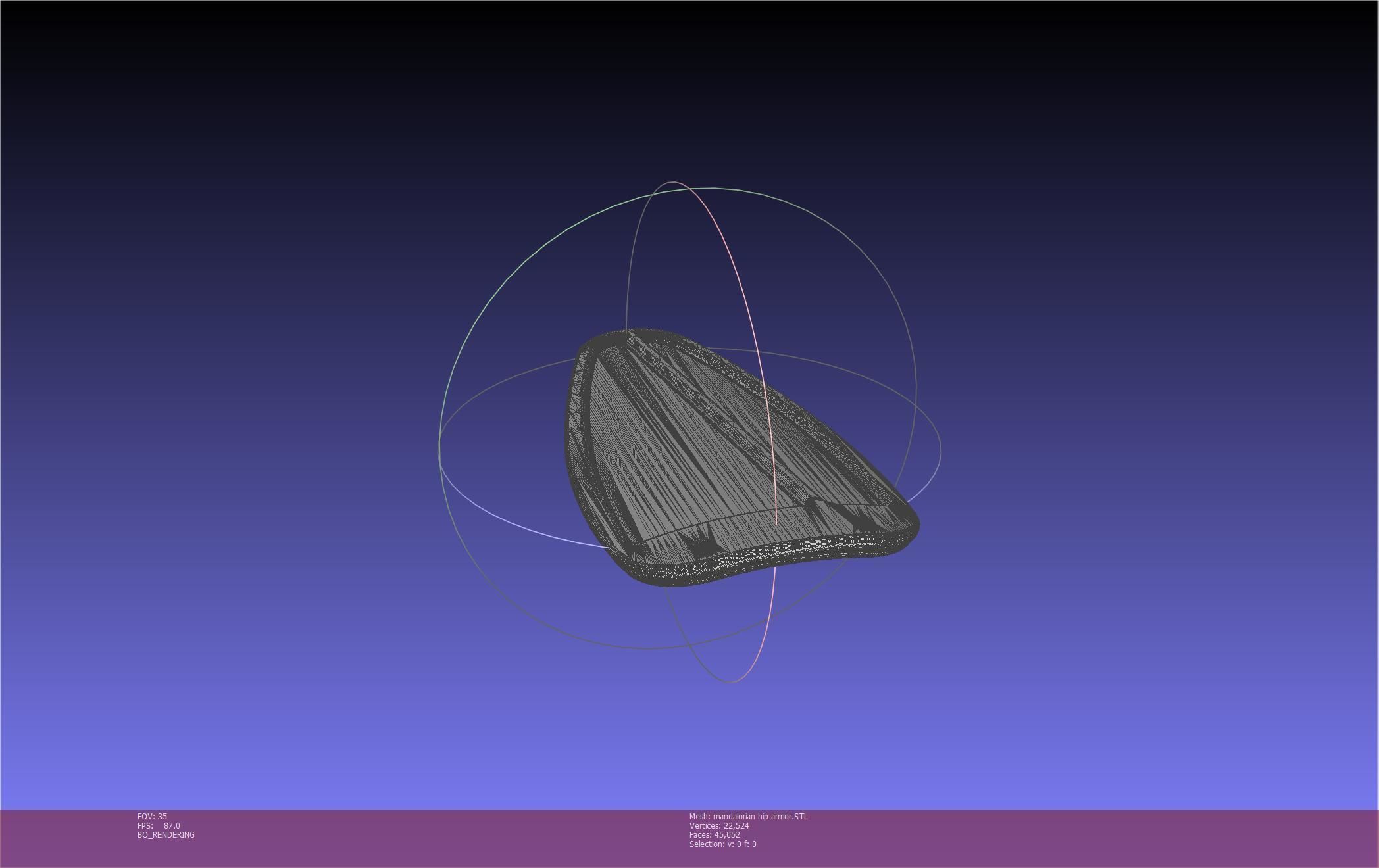Click the 'FOV: 35' status text
The height and width of the screenshot is (868, 1379).
coord(152,816)
